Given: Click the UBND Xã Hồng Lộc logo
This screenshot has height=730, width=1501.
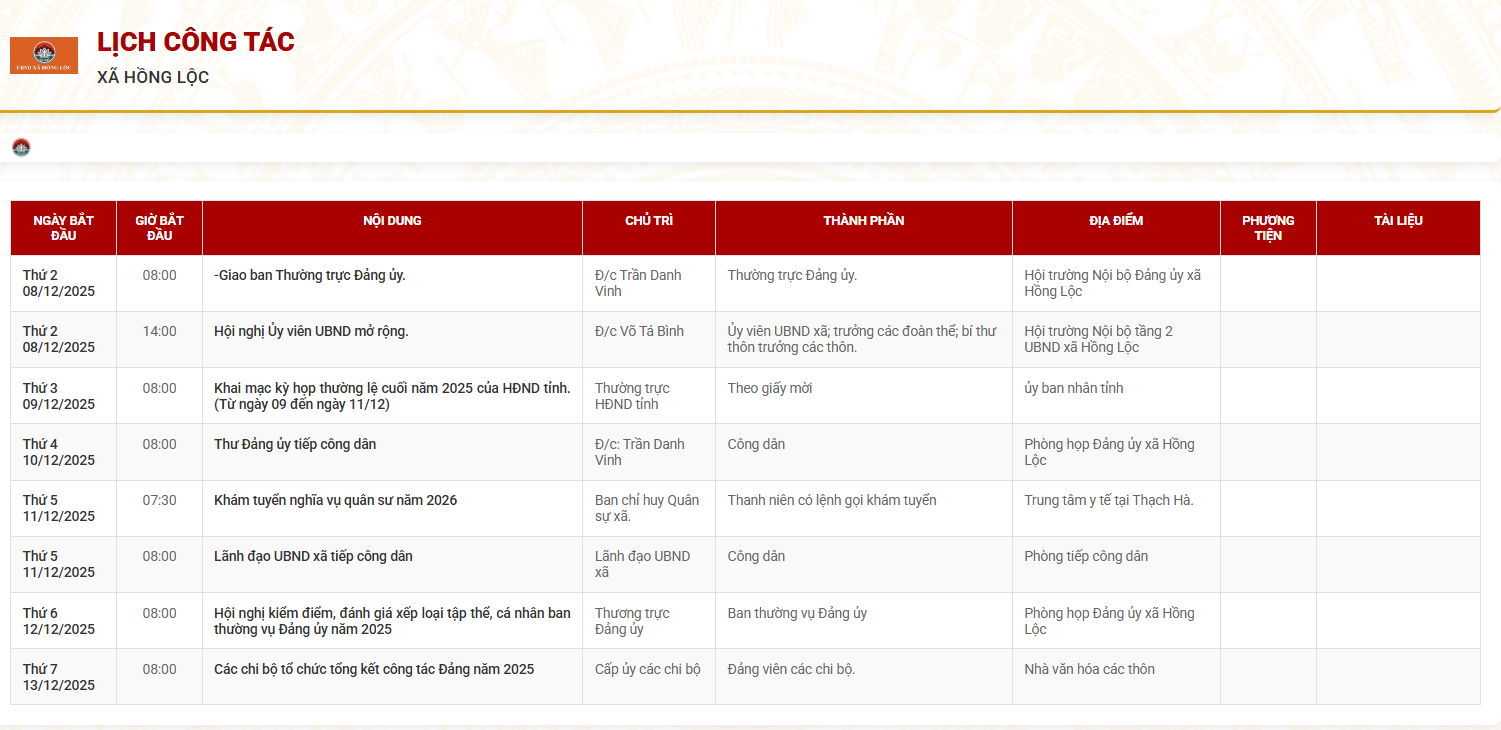Looking at the screenshot, I should click(44, 55).
